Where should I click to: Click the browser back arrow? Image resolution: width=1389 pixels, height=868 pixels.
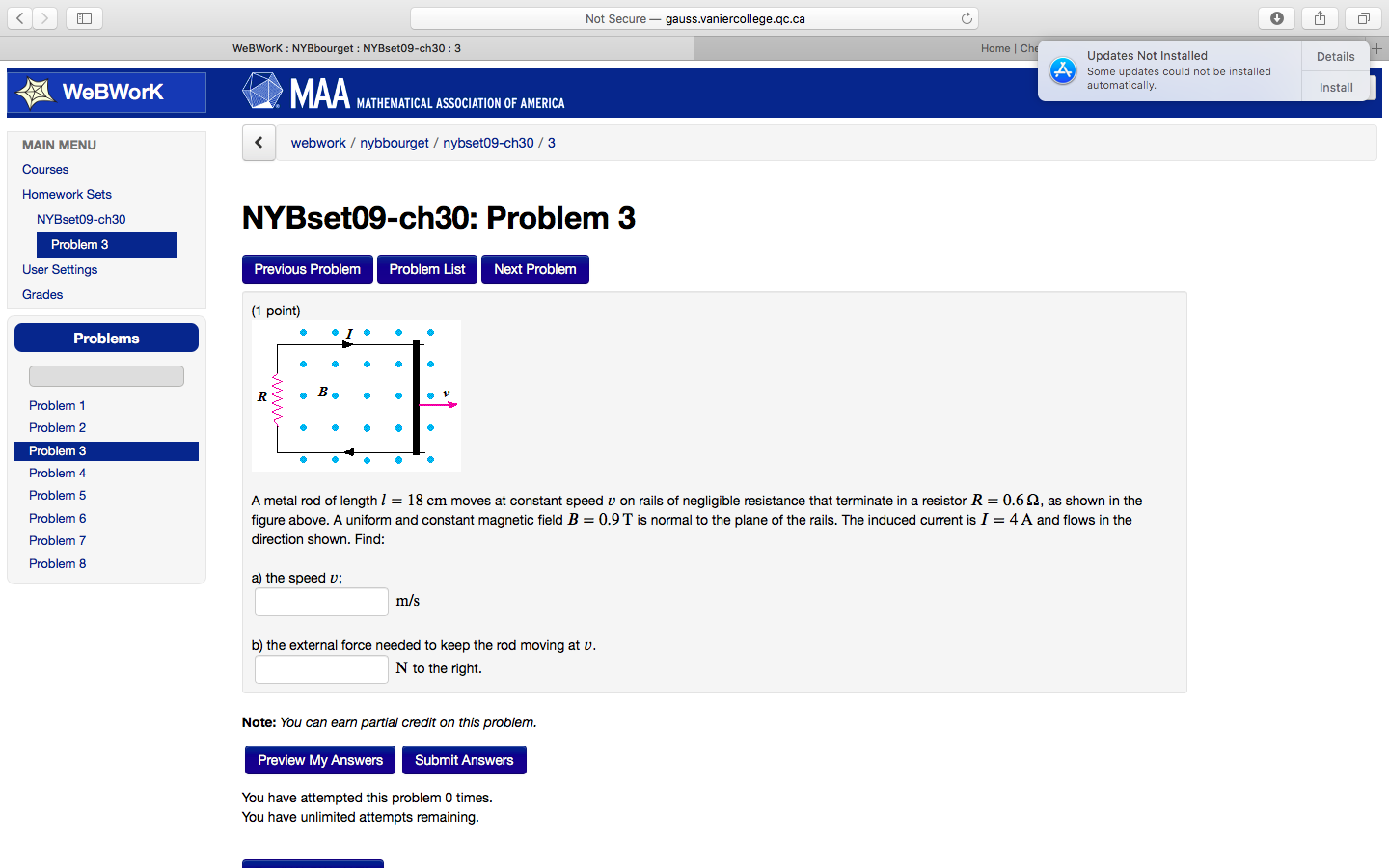[19, 17]
